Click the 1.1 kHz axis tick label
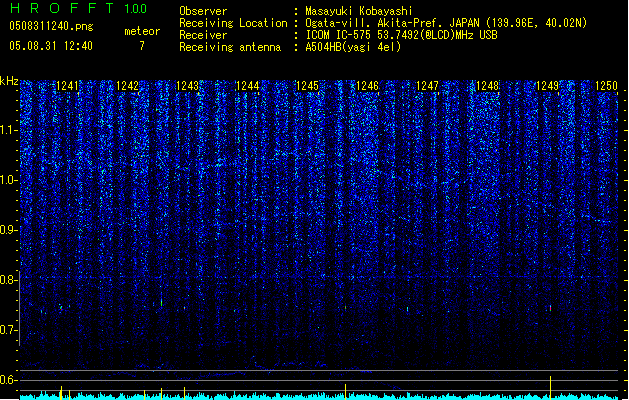Screen dimensions: 629x400 tap(9, 130)
